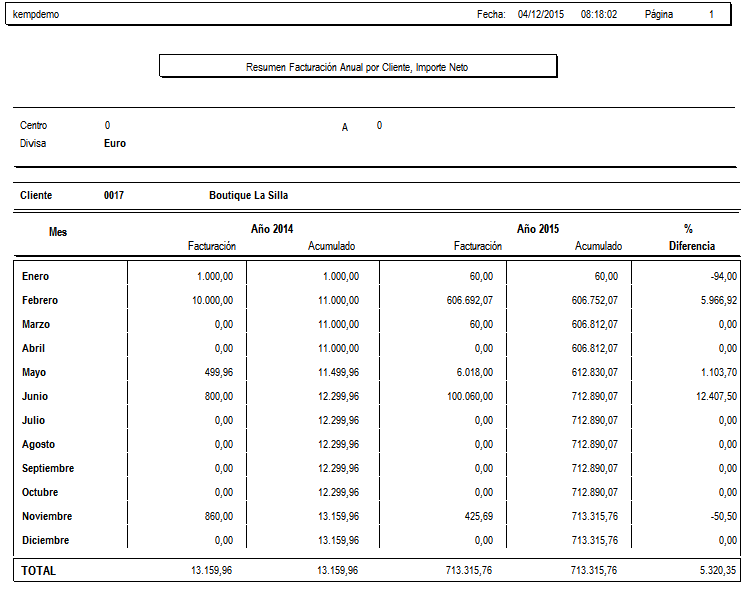Image resolution: width=747 pixels, height=590 pixels.
Task: Click the 'Año 2014' header
Action: (x=272, y=229)
